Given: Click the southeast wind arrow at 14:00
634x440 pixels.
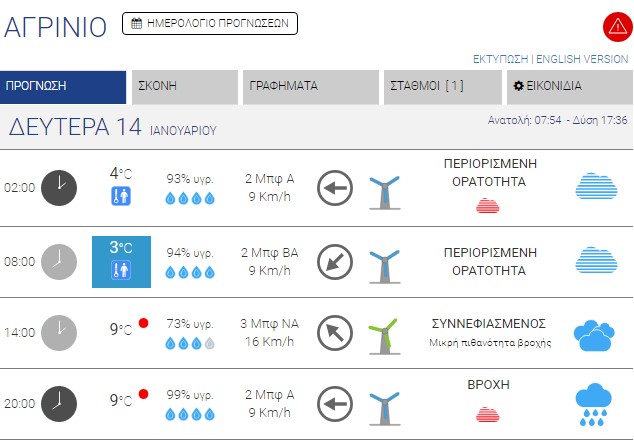Looking at the screenshot, I should [x=335, y=332].
